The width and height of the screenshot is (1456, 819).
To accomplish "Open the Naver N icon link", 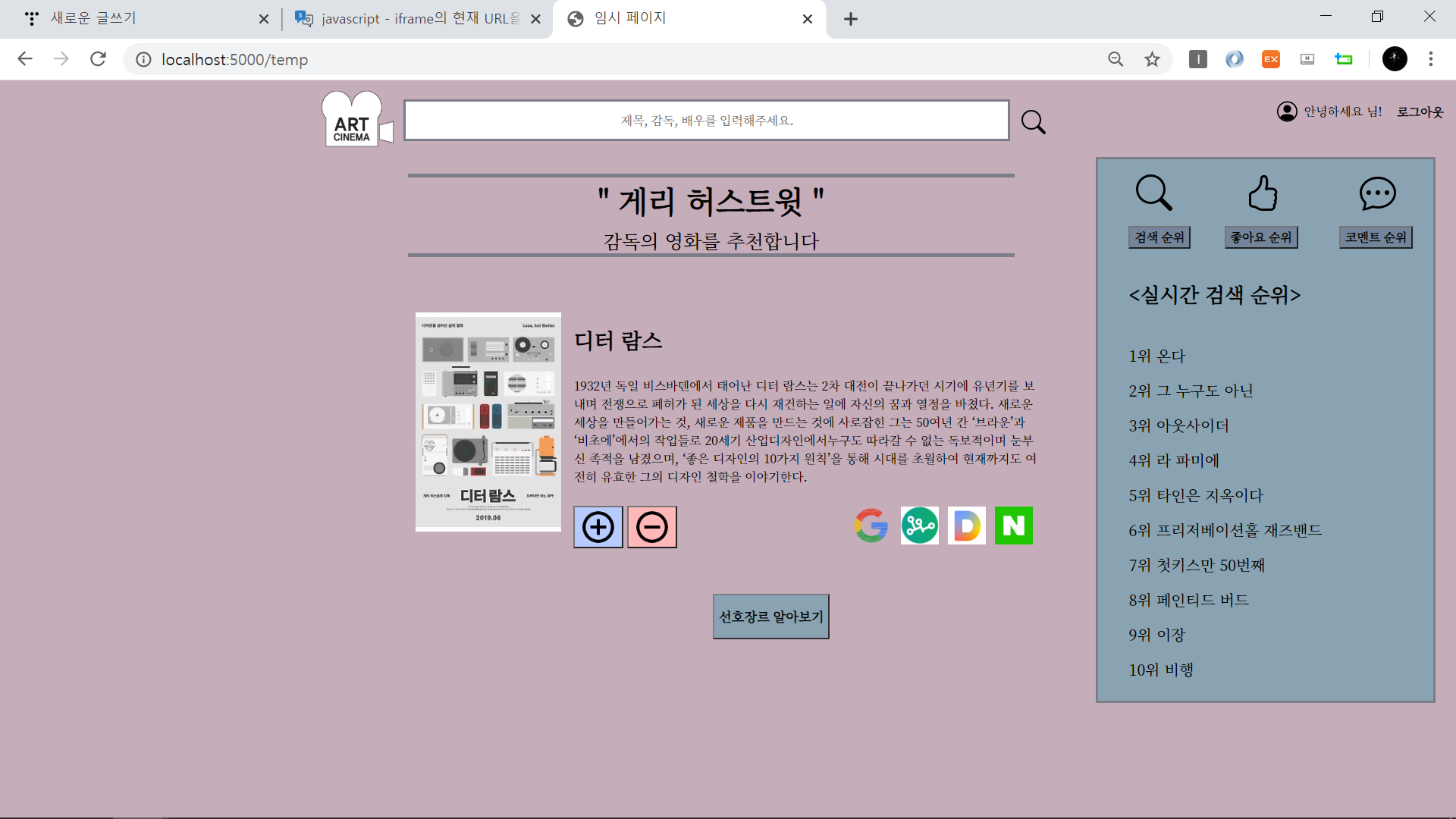I will pyautogui.click(x=1014, y=526).
